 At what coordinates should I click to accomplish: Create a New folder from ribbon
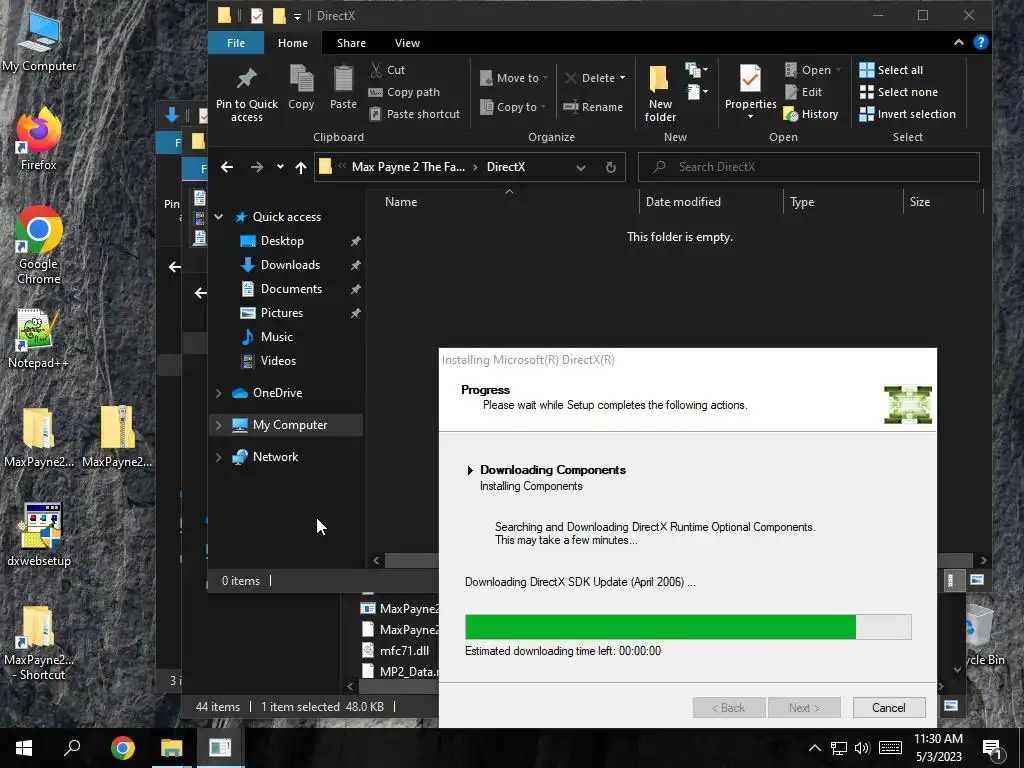coord(660,94)
